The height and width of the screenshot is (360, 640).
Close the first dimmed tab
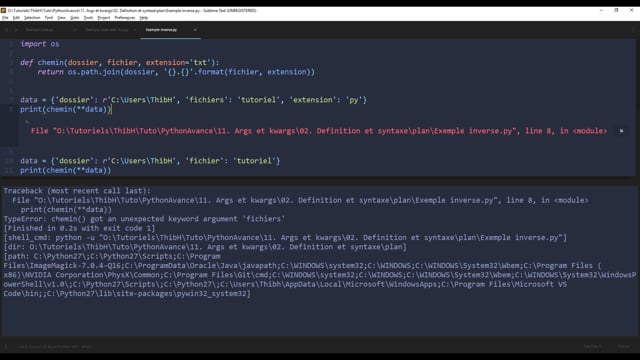click(75, 30)
